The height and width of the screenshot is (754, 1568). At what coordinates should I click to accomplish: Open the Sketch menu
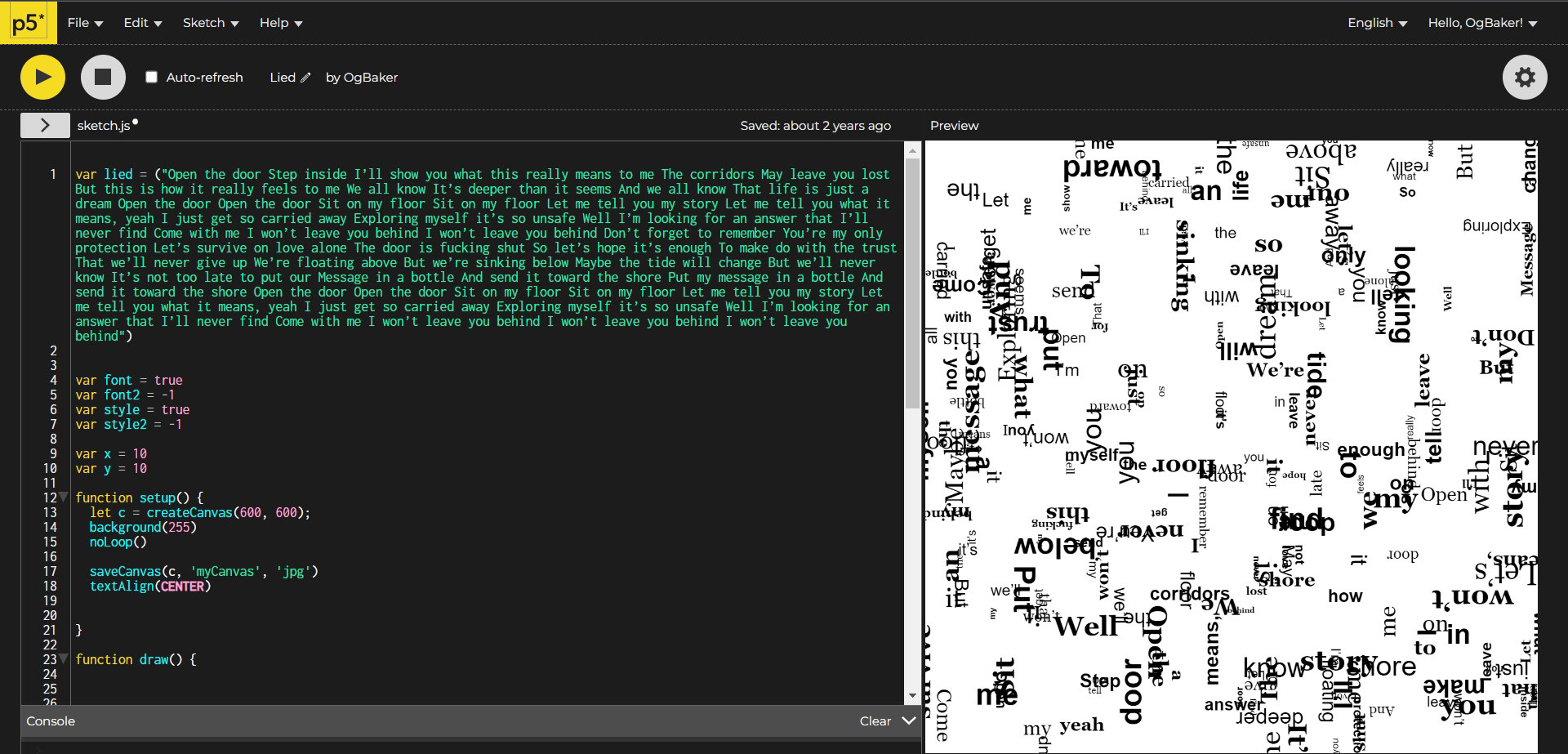point(211,23)
